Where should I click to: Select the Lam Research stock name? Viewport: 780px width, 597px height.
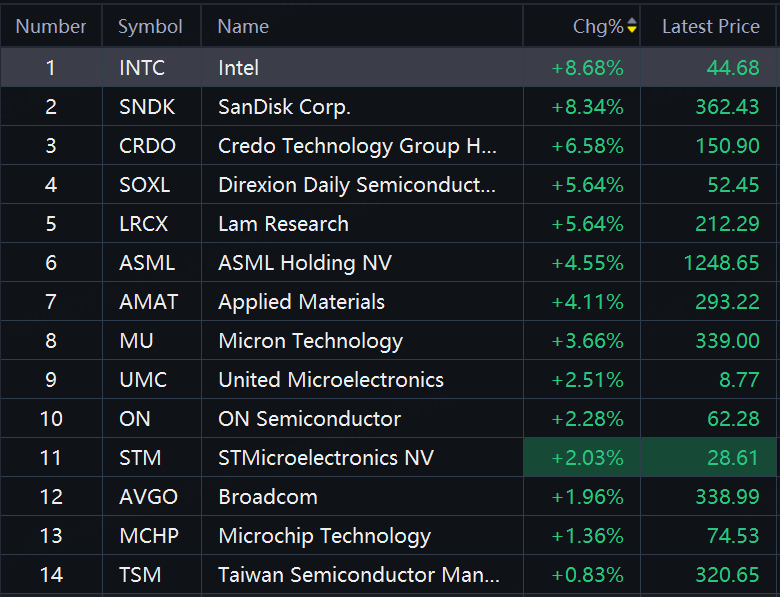coord(283,224)
